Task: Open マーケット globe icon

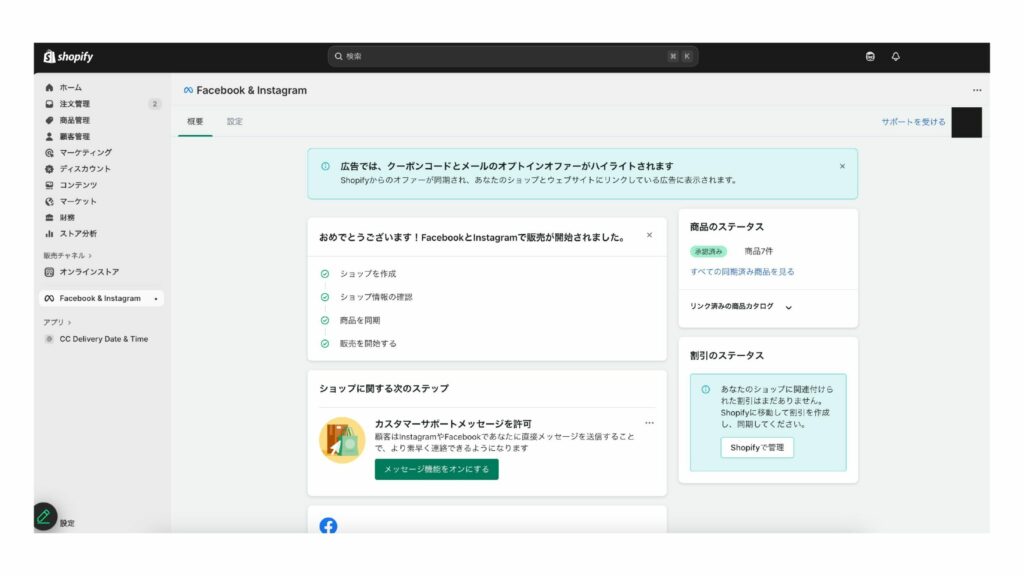Action: click(x=49, y=201)
